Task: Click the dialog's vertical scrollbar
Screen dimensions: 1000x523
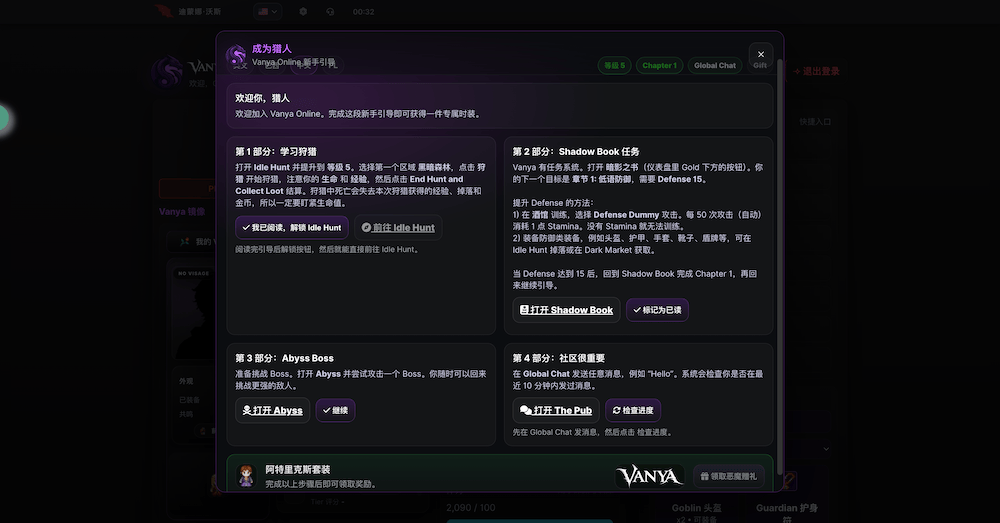Action: [780, 250]
